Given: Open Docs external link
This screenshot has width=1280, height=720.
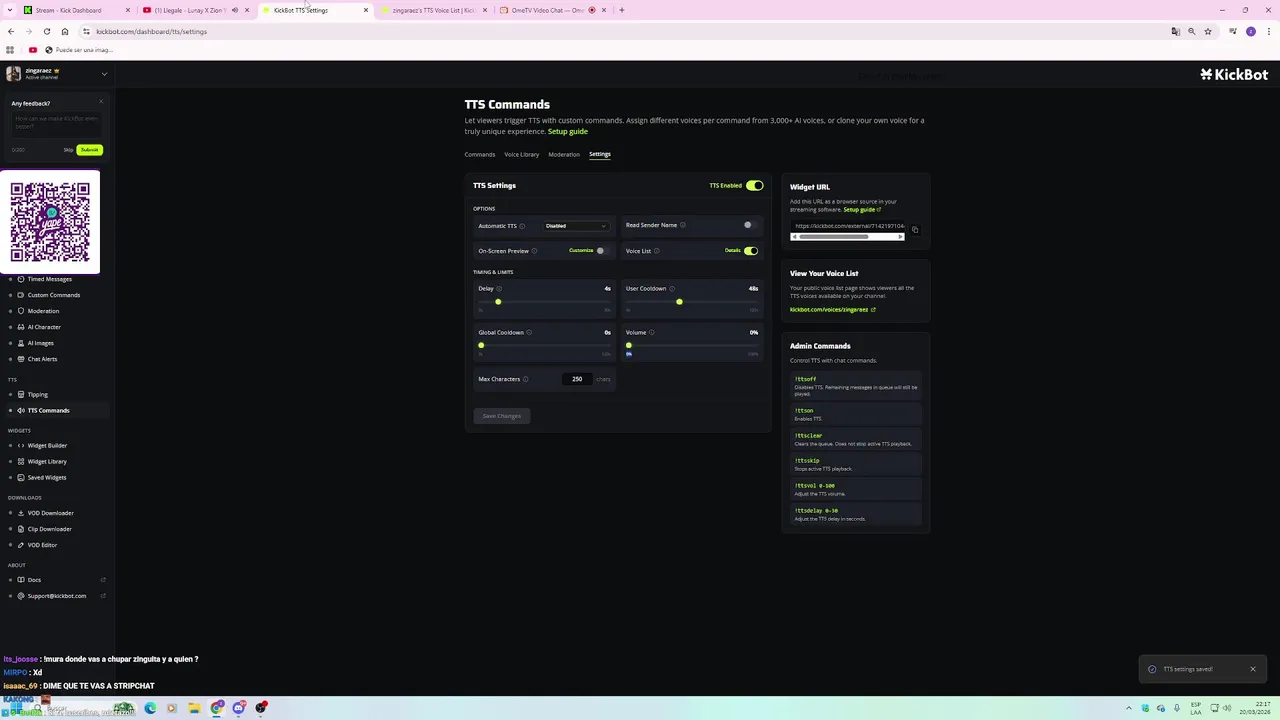Looking at the screenshot, I should (60, 580).
